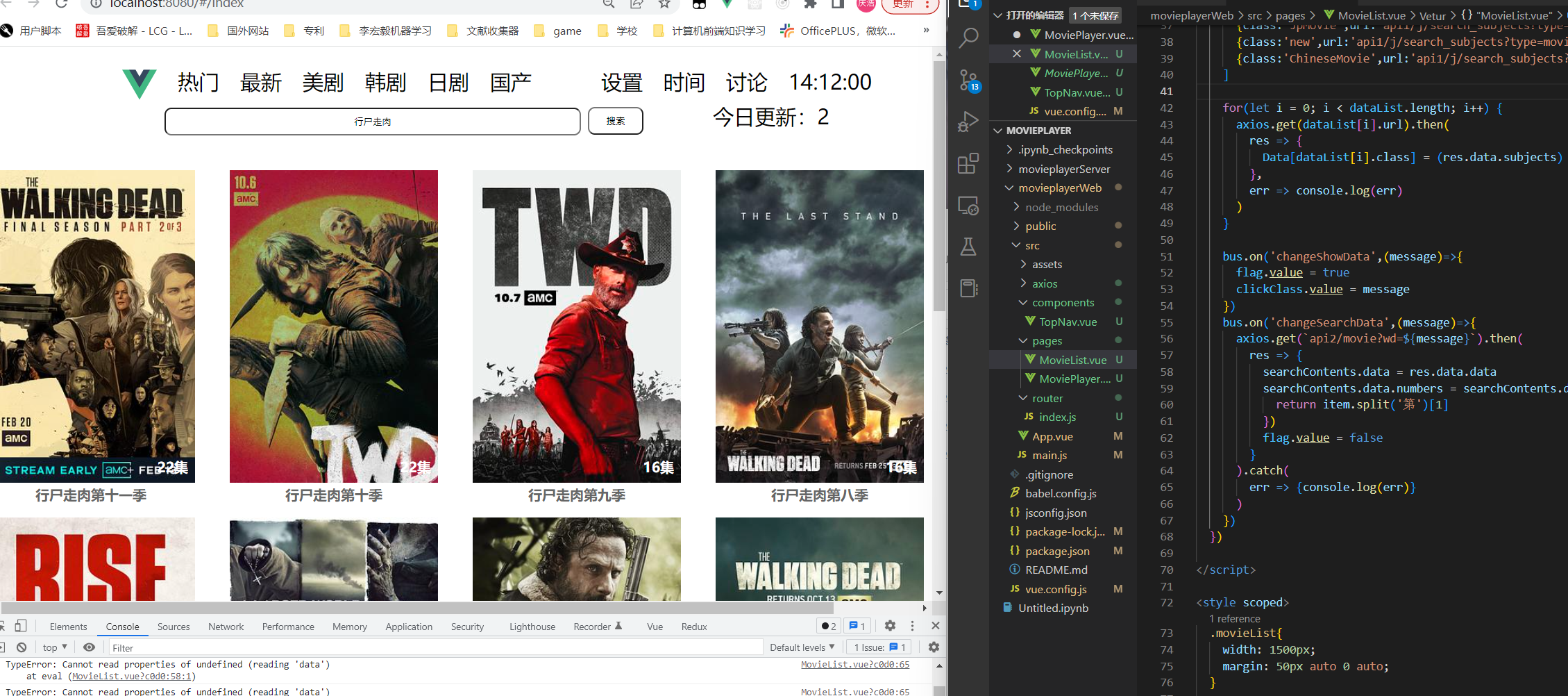
Task: Open TopNav.vue in the components folder
Action: [1068, 322]
